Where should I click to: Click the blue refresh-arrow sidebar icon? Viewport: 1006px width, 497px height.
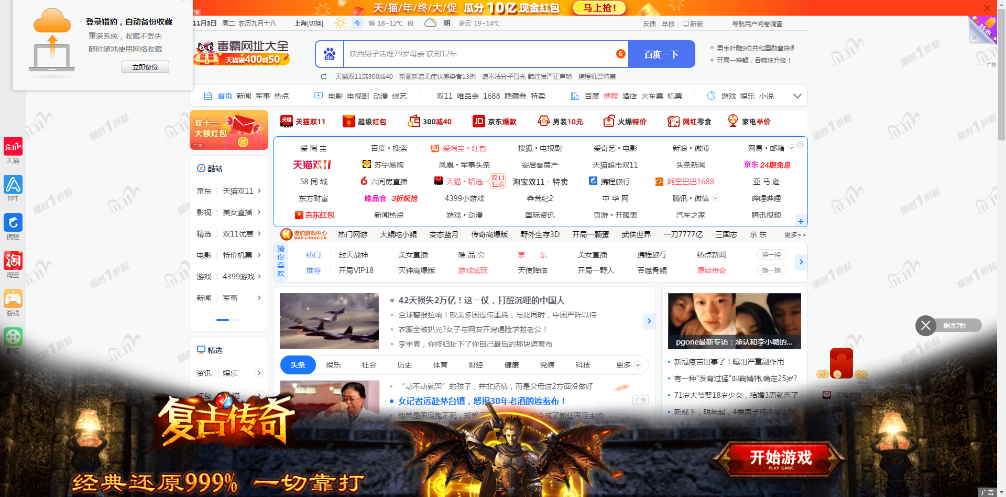pos(13,223)
